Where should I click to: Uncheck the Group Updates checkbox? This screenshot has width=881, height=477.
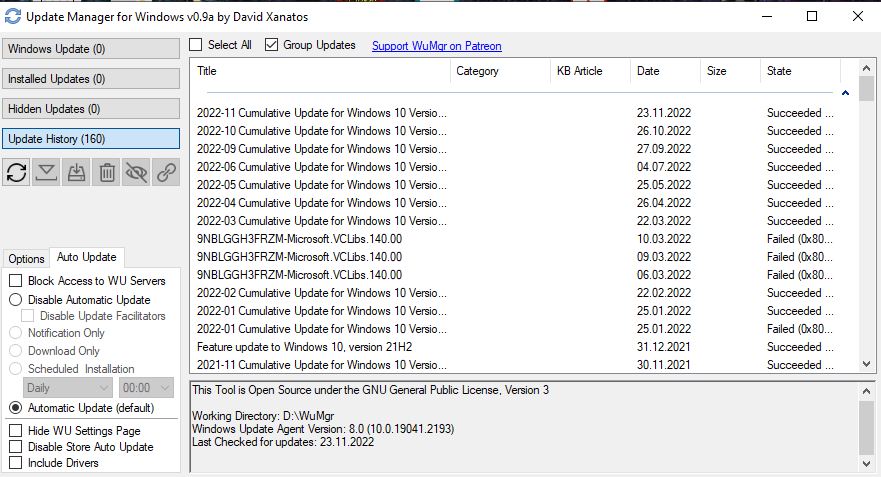(x=271, y=45)
